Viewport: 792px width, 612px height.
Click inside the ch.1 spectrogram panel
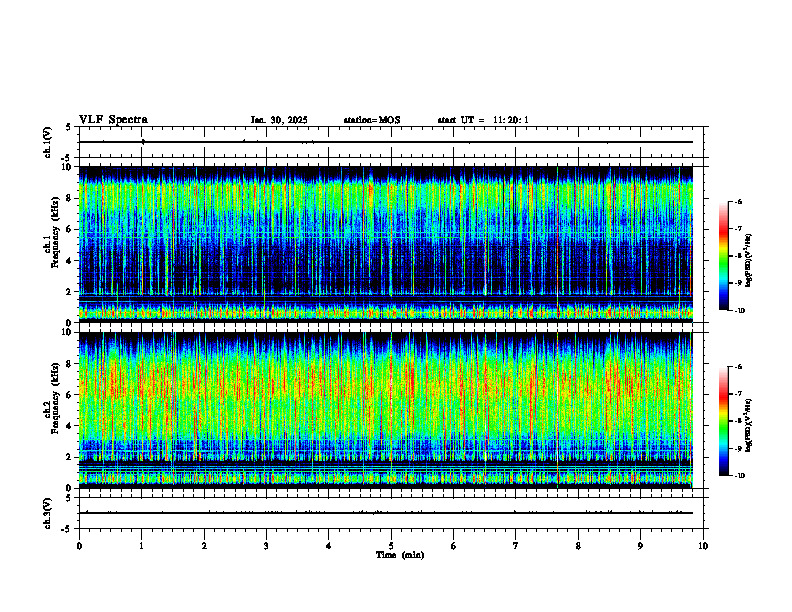[385, 244]
